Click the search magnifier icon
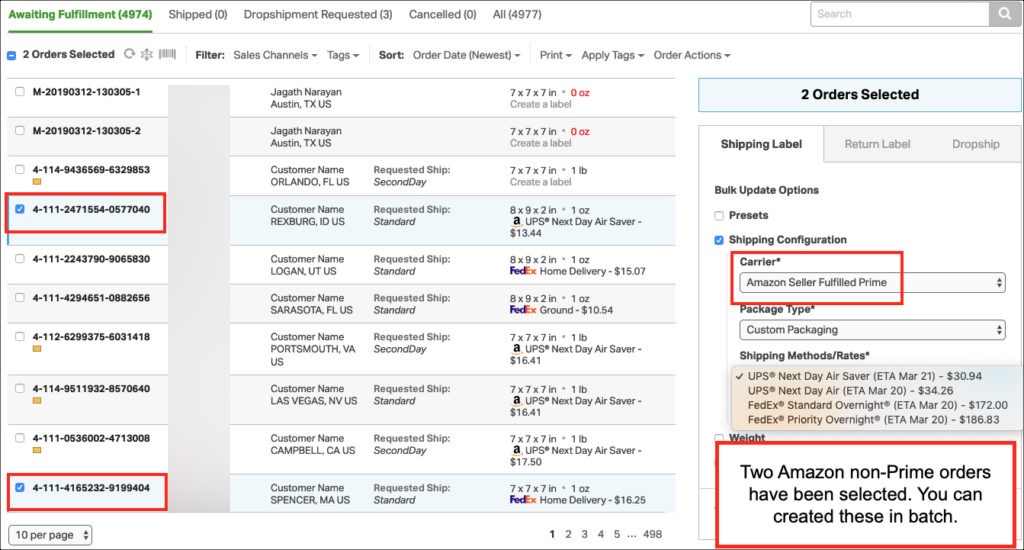The height and width of the screenshot is (550, 1024). click(1004, 14)
